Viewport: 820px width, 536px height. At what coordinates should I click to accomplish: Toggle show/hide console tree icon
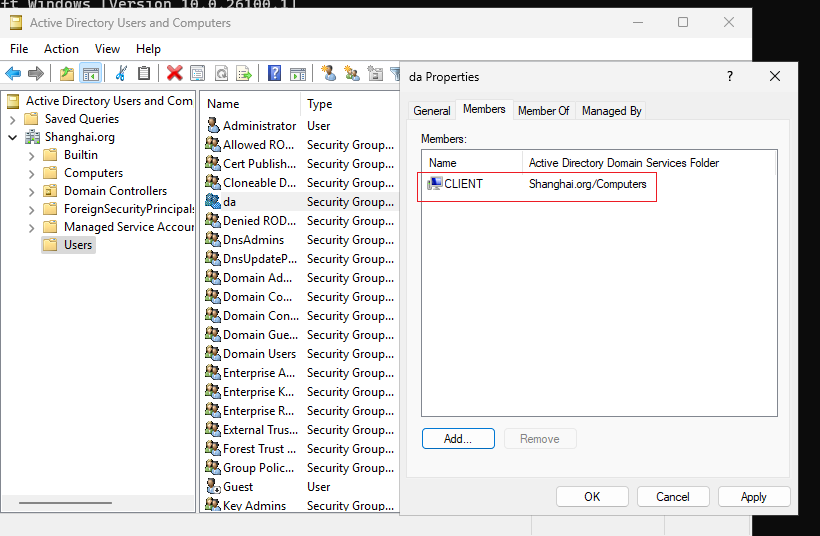pyautogui.click(x=90, y=73)
